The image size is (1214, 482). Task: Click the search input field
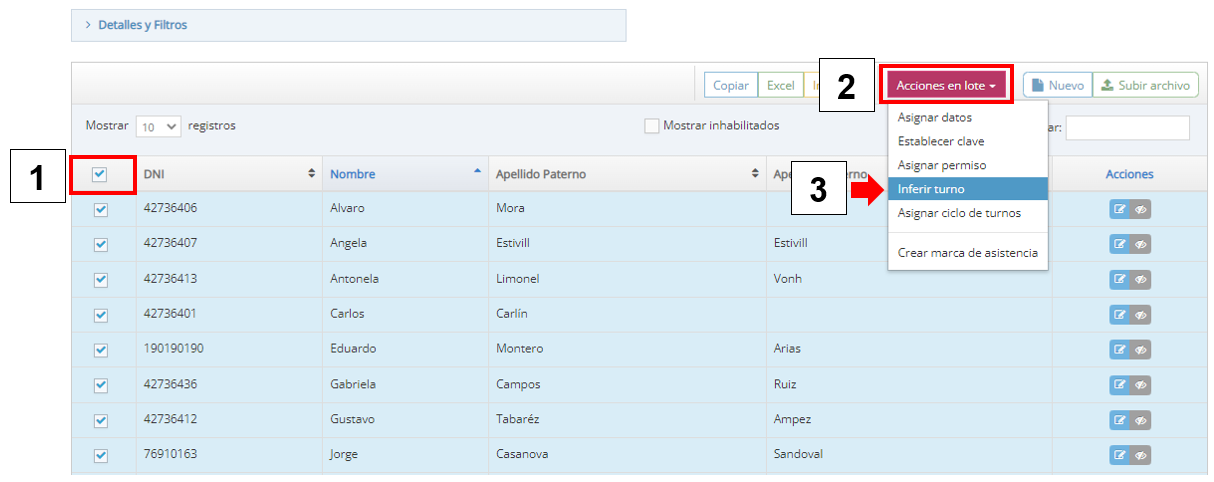tap(1127, 127)
